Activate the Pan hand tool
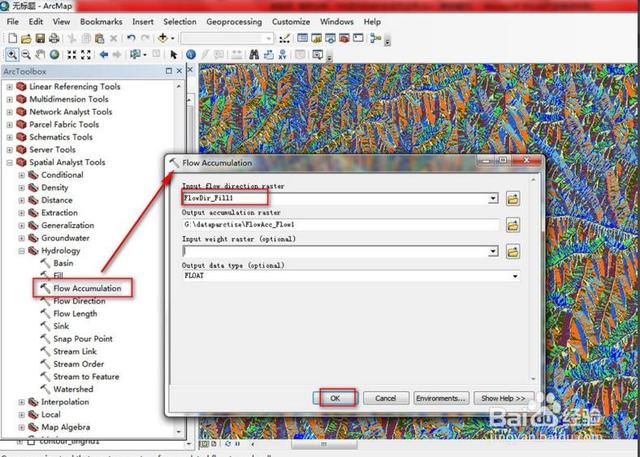Image resolution: width=640 pixels, height=457 pixels. 40,54
